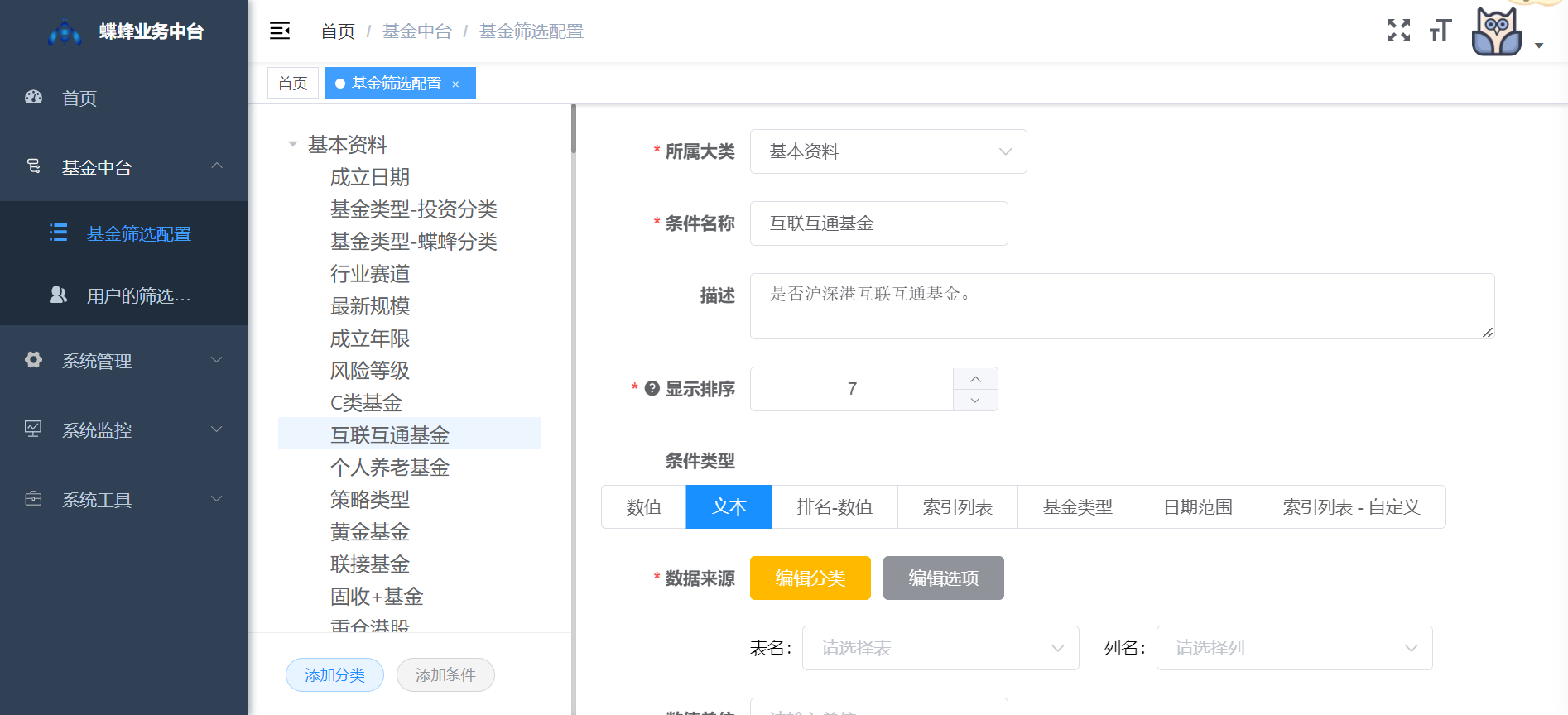Screen dimensions: 1568x715
Task: Click the 蝶蜂业务中台 logo icon
Action: click(x=65, y=33)
